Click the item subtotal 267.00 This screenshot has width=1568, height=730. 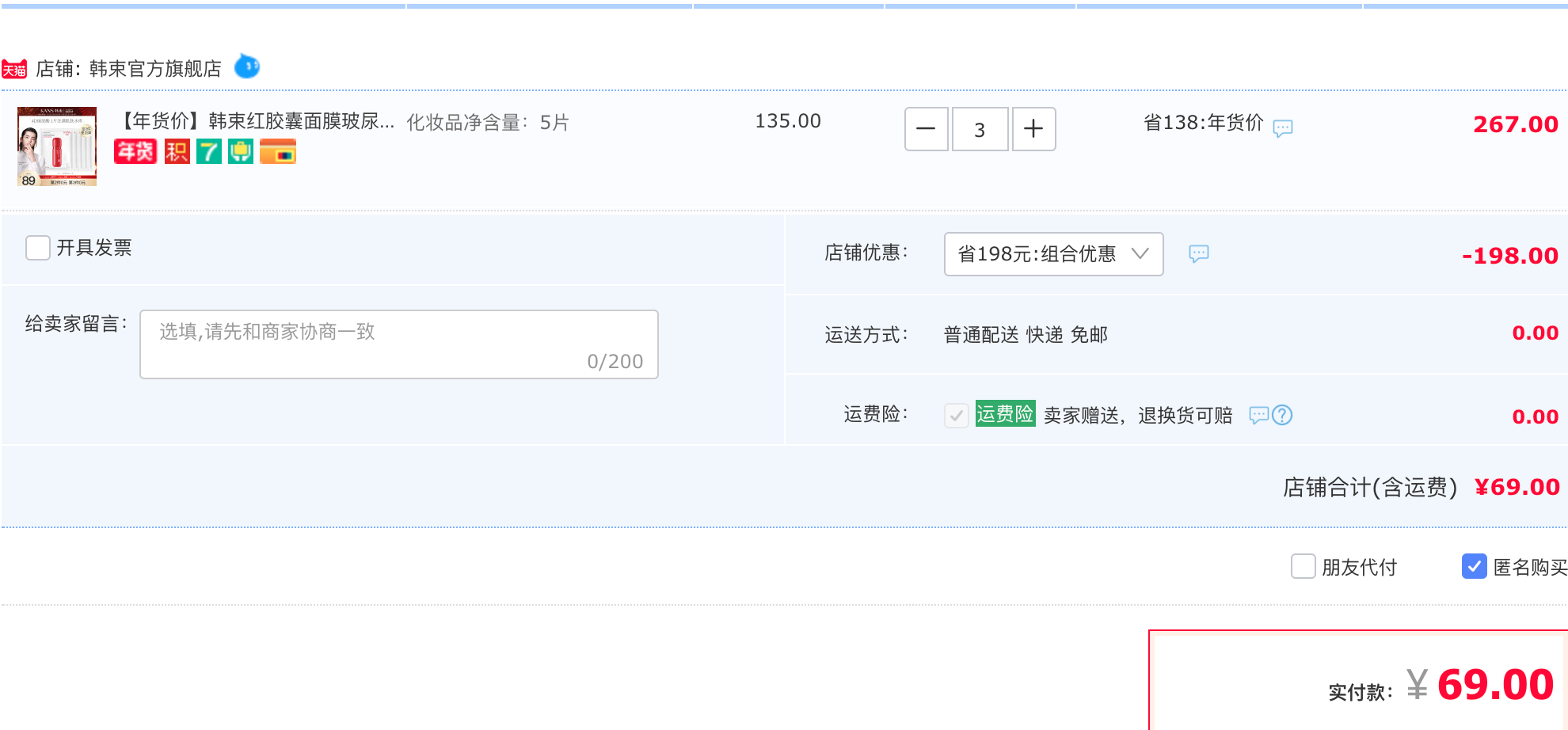[1516, 124]
